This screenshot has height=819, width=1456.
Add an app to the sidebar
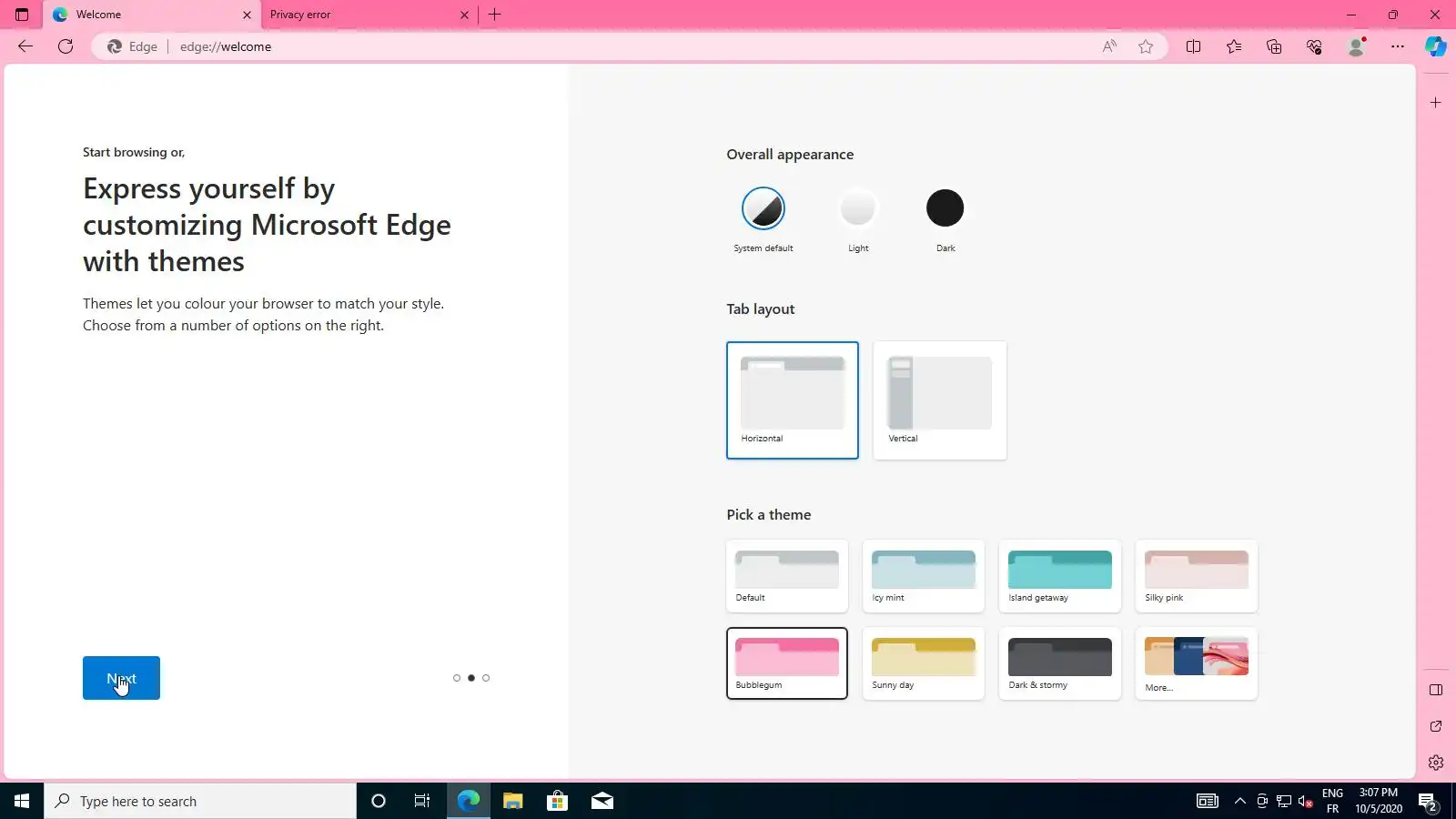tap(1436, 103)
